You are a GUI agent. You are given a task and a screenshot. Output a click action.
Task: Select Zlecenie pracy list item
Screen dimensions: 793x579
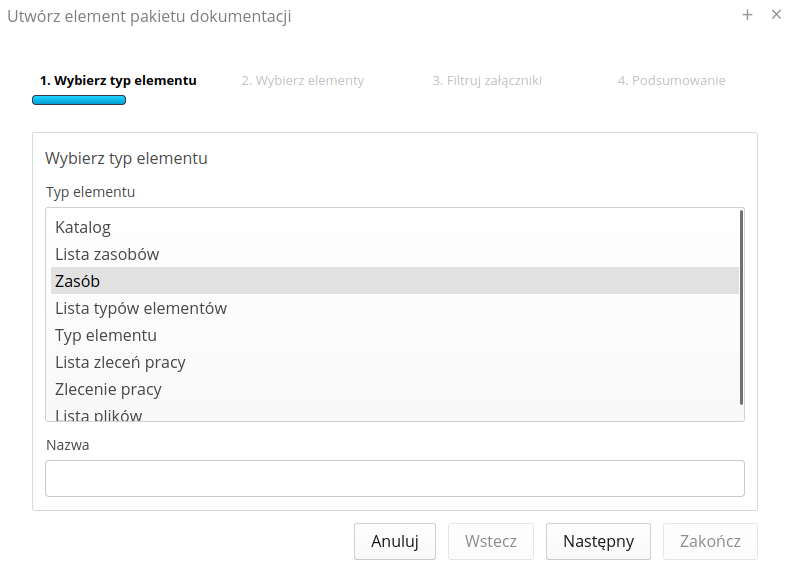click(108, 389)
